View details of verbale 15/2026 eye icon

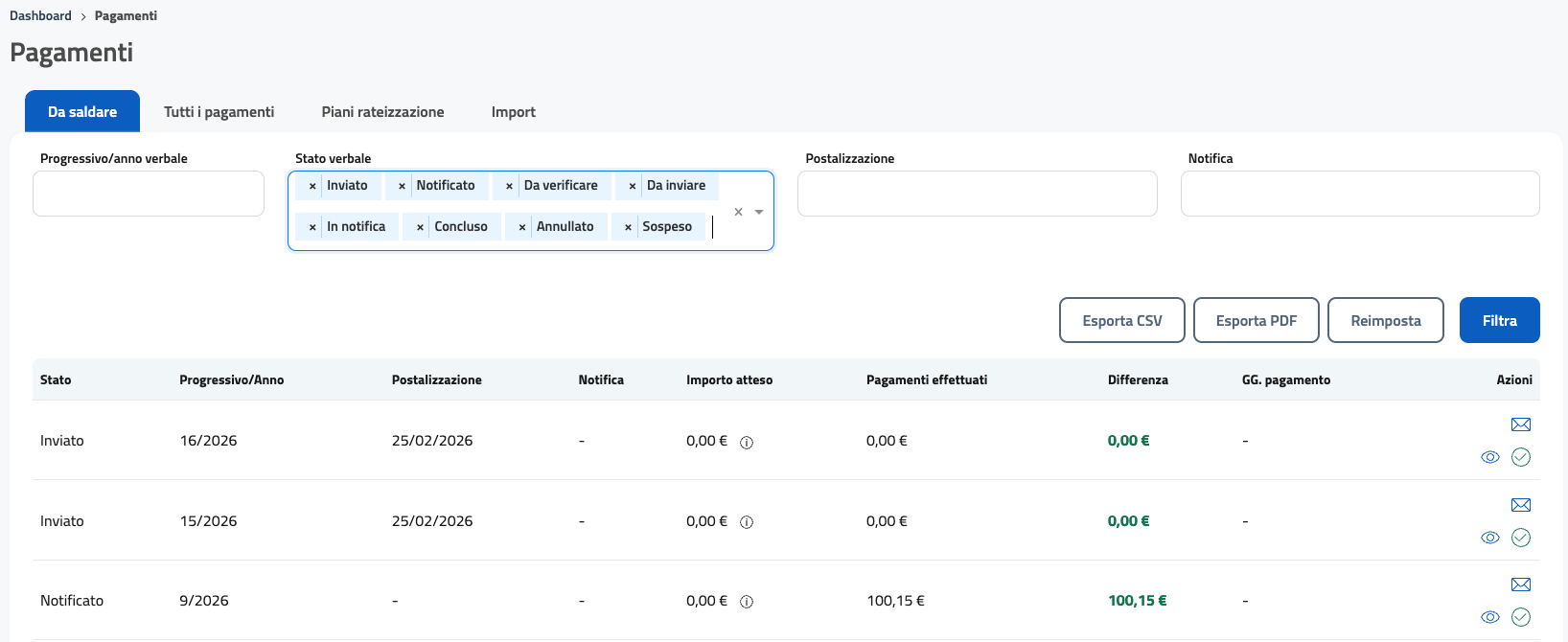1489,538
